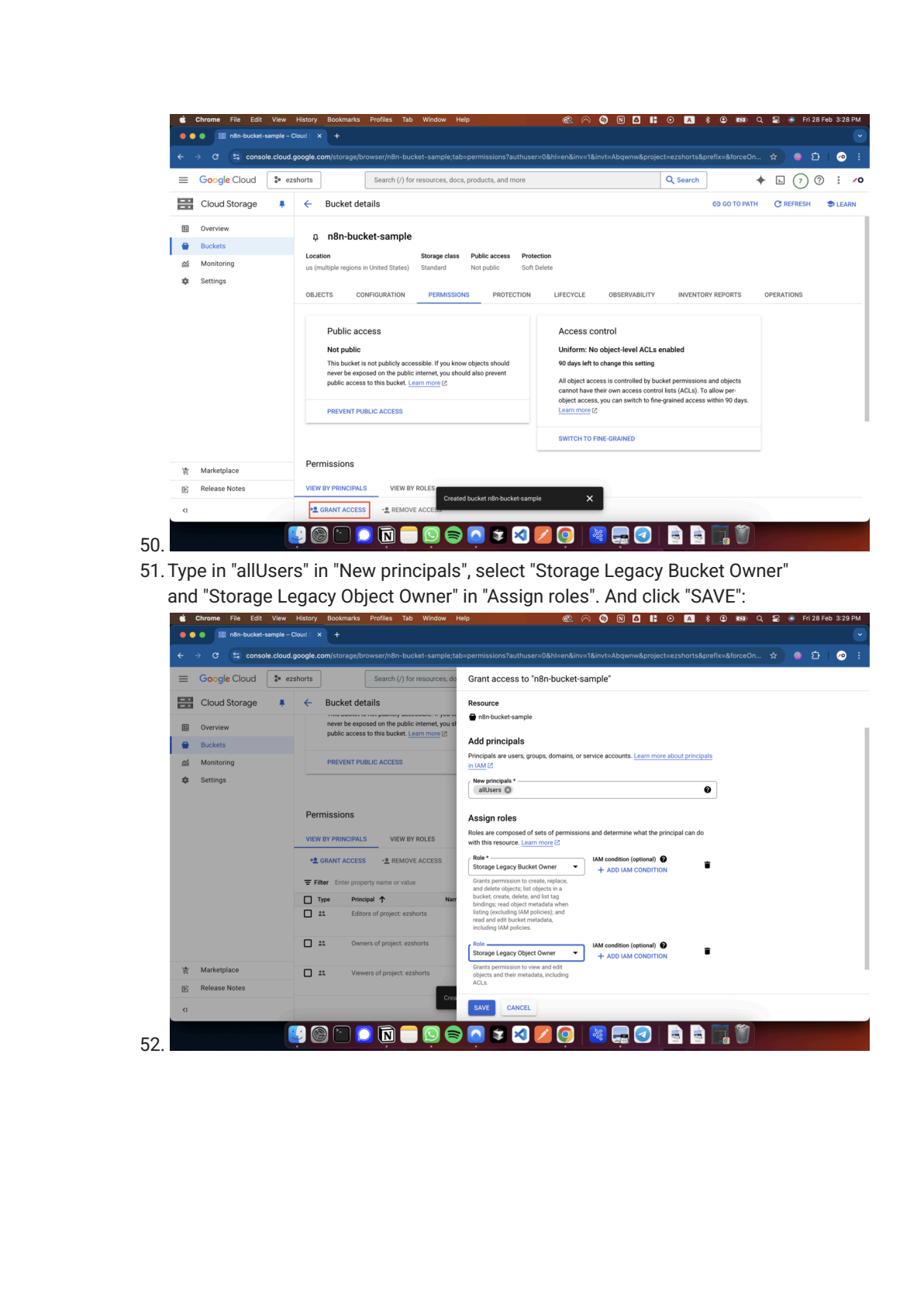Viewport: 924px width, 1306px height.
Task: Open Gemini sparkle icon in upper console header
Action: [x=760, y=180]
